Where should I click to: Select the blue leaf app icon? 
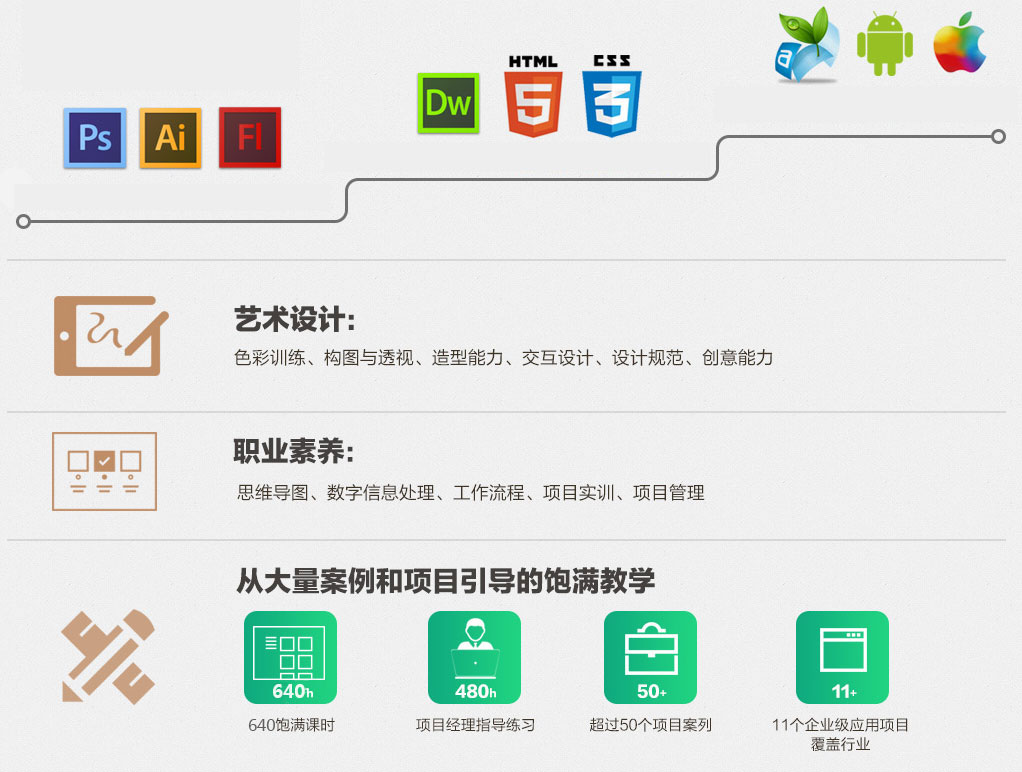coord(807,46)
